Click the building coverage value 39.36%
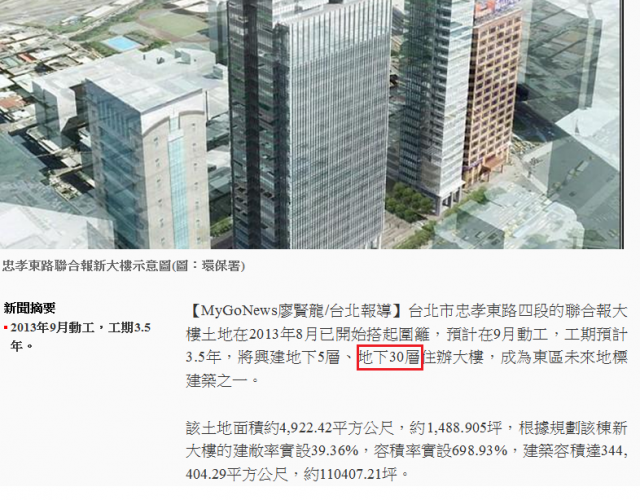Image resolution: width=640 pixels, height=500 pixels. click(335, 451)
